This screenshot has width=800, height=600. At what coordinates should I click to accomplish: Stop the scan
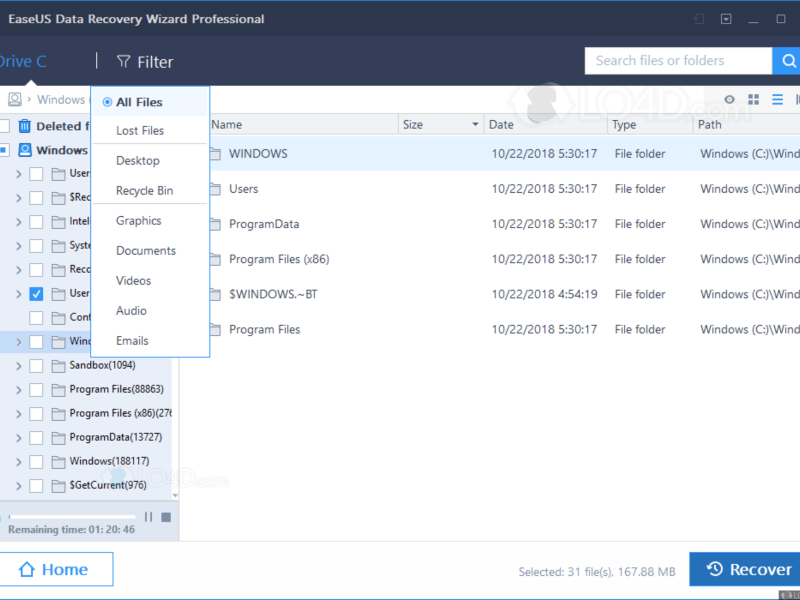click(166, 517)
